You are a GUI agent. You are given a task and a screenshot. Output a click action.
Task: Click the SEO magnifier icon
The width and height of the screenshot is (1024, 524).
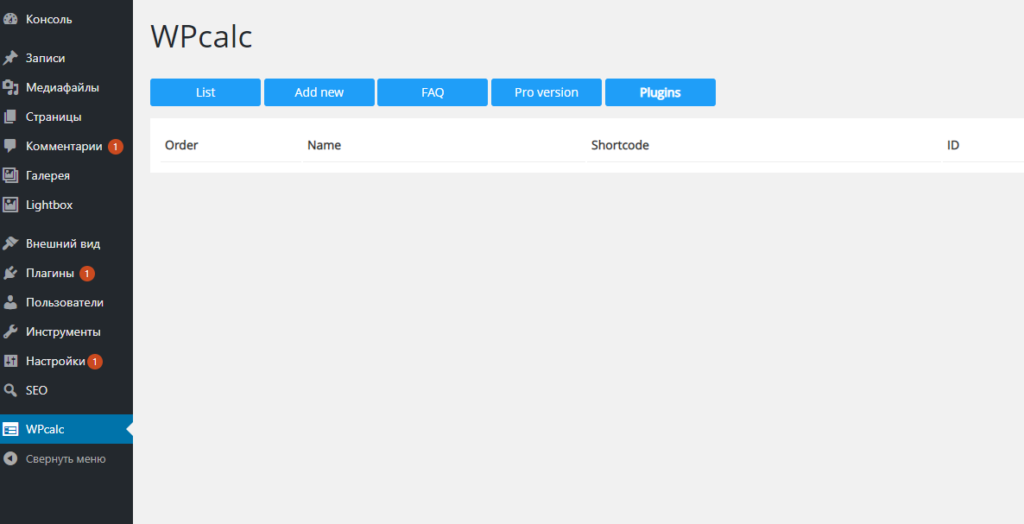[x=10, y=390]
